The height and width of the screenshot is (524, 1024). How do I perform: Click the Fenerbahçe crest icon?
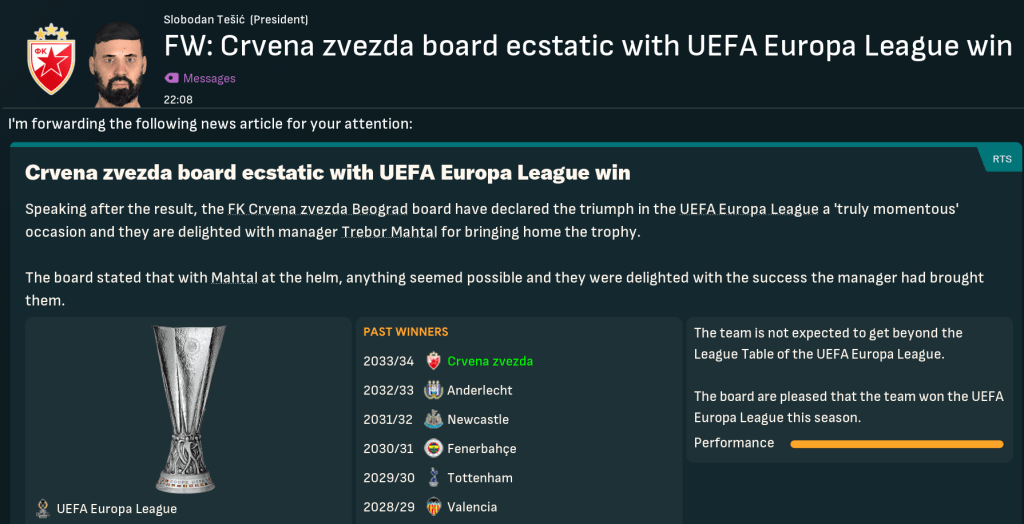click(x=433, y=448)
